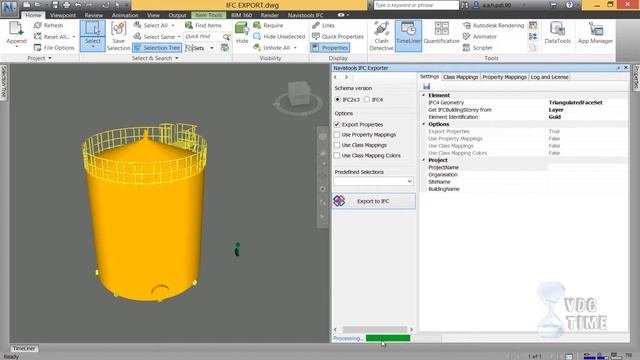Expand the Select & Search panel
The width and height of the screenshot is (640, 360).
coord(155,58)
